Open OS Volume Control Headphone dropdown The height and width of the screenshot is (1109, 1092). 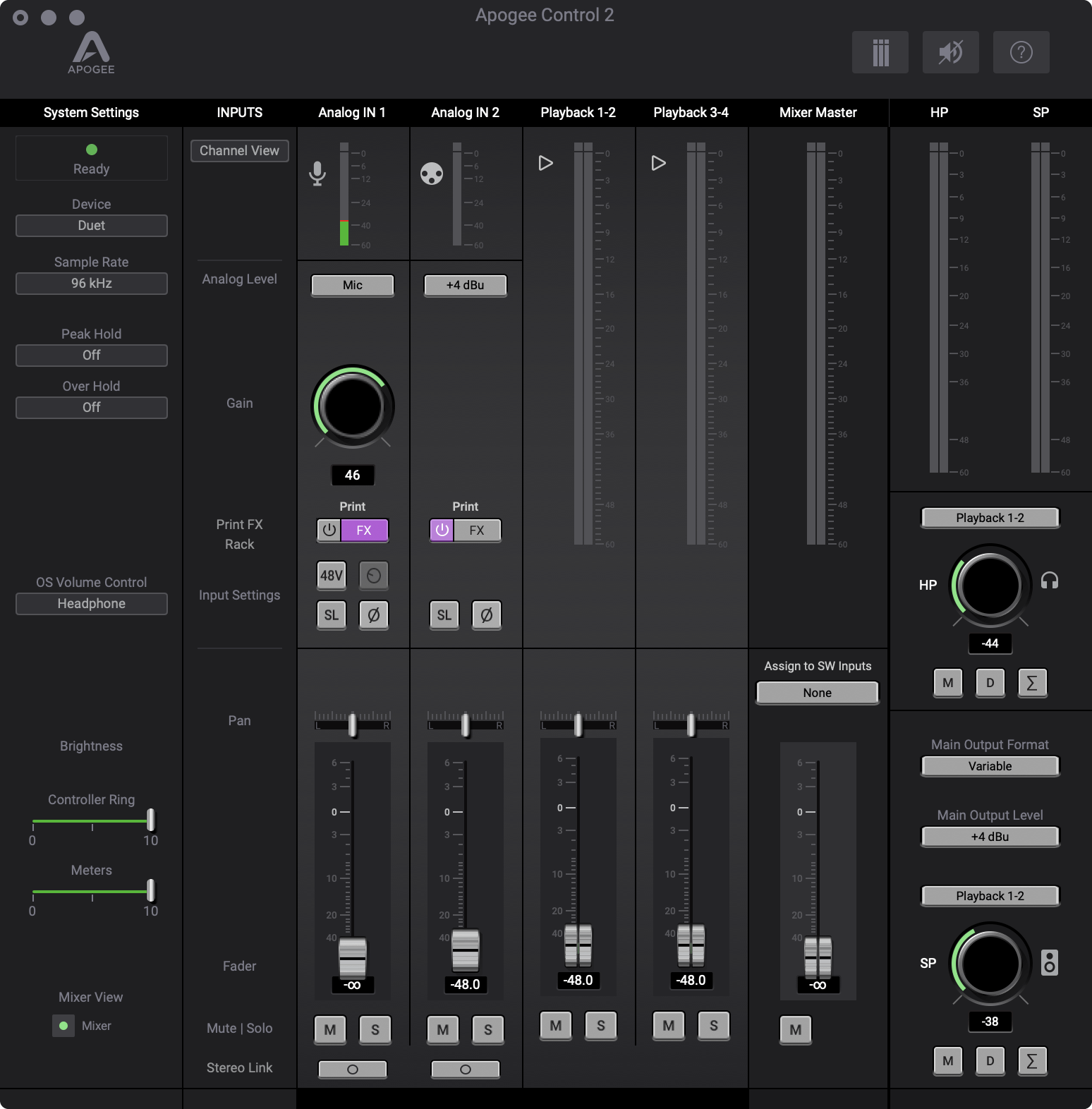(x=92, y=604)
